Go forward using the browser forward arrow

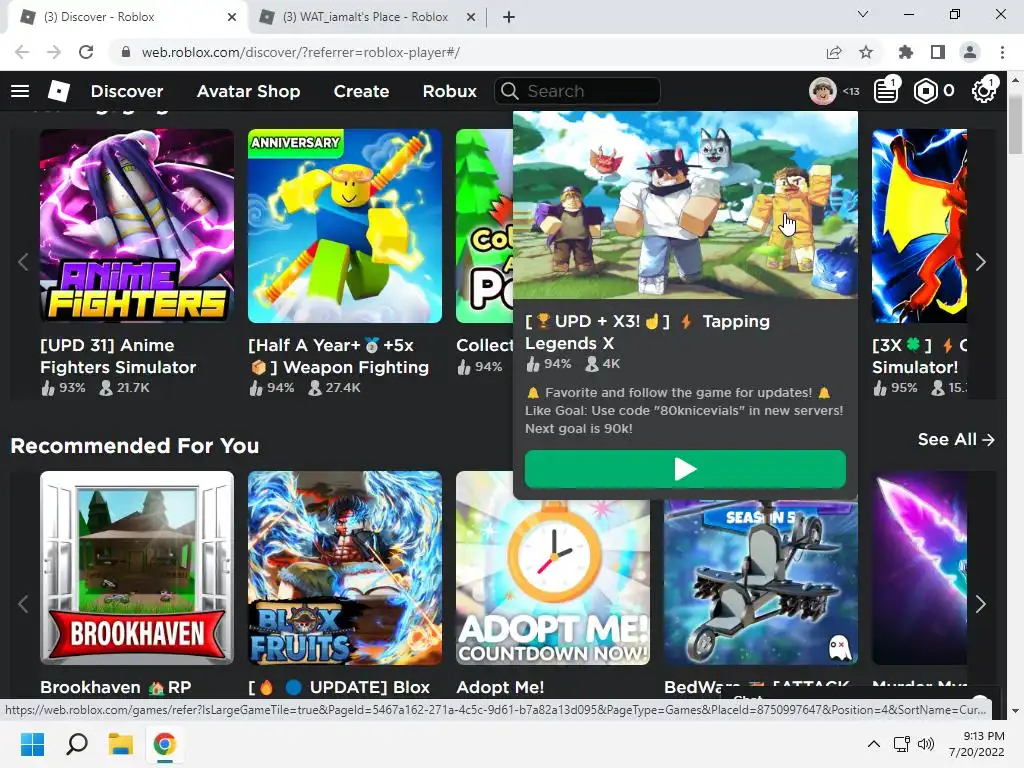tap(54, 52)
